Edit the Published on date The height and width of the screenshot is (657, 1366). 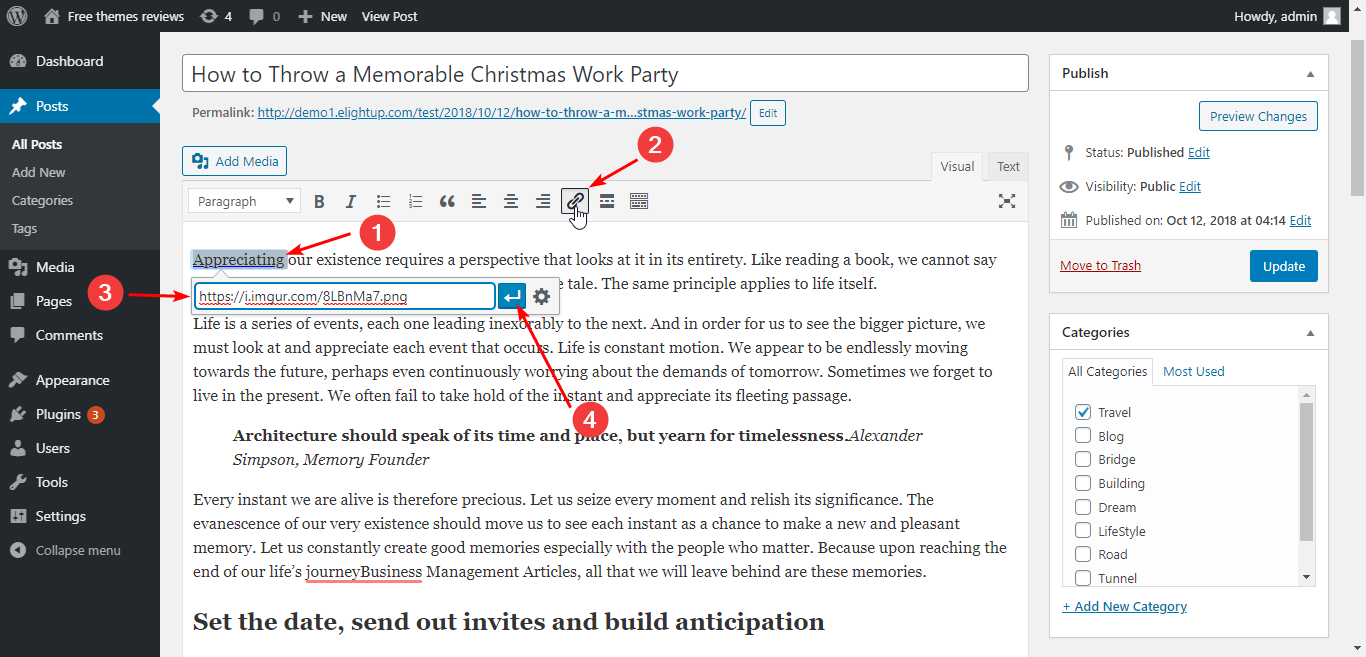pyautogui.click(x=1300, y=221)
